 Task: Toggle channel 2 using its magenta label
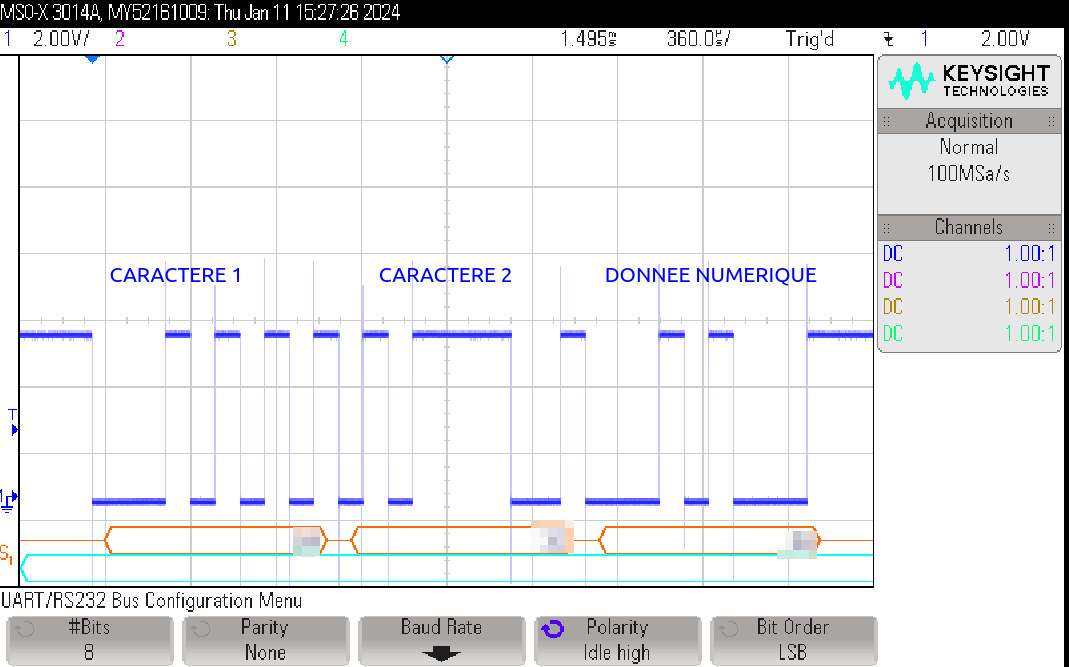point(120,39)
